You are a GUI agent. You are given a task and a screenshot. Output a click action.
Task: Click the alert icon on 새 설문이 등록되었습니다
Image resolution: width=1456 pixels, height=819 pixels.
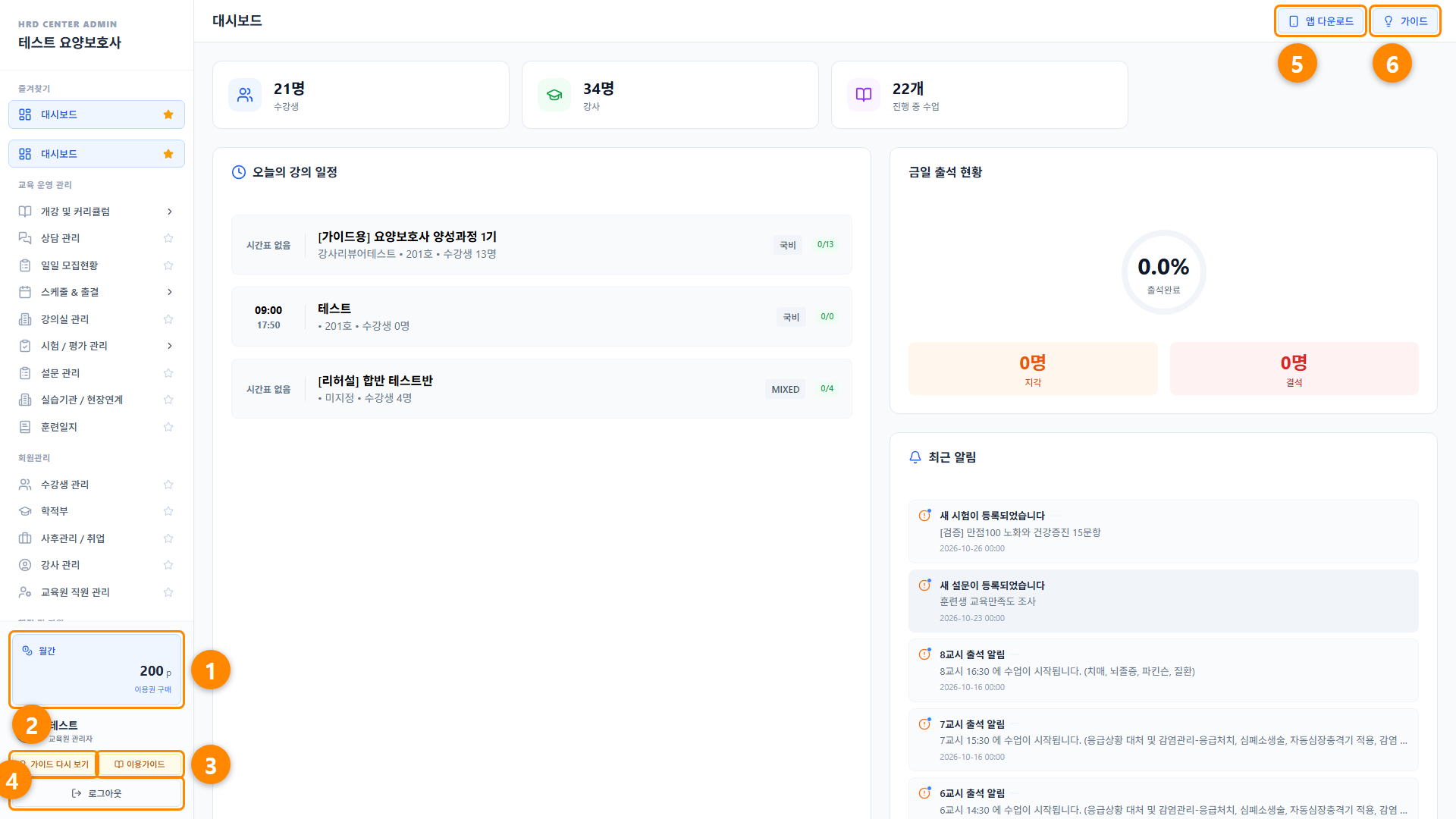[x=924, y=585]
